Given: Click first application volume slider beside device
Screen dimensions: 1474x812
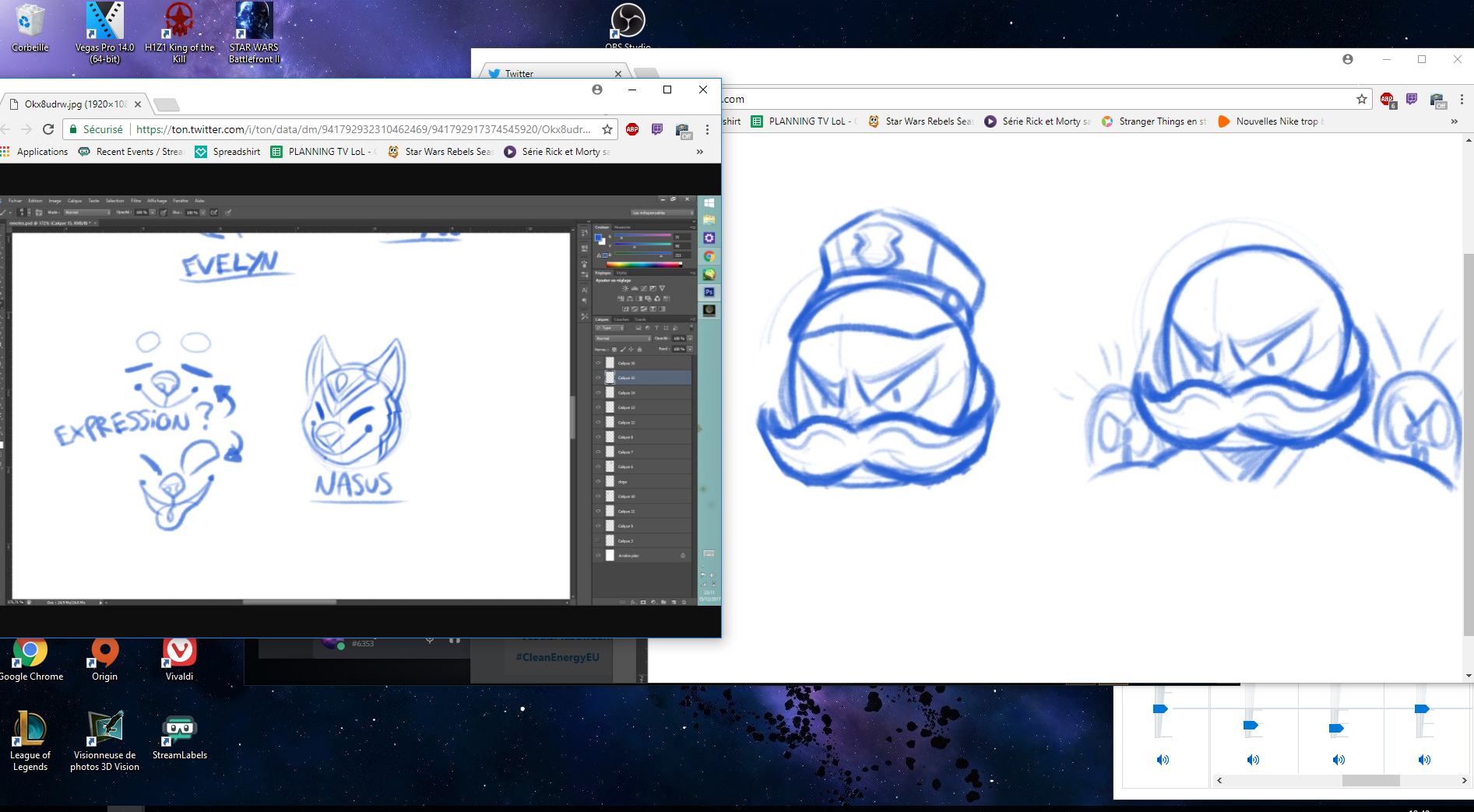Looking at the screenshot, I should [1251, 726].
